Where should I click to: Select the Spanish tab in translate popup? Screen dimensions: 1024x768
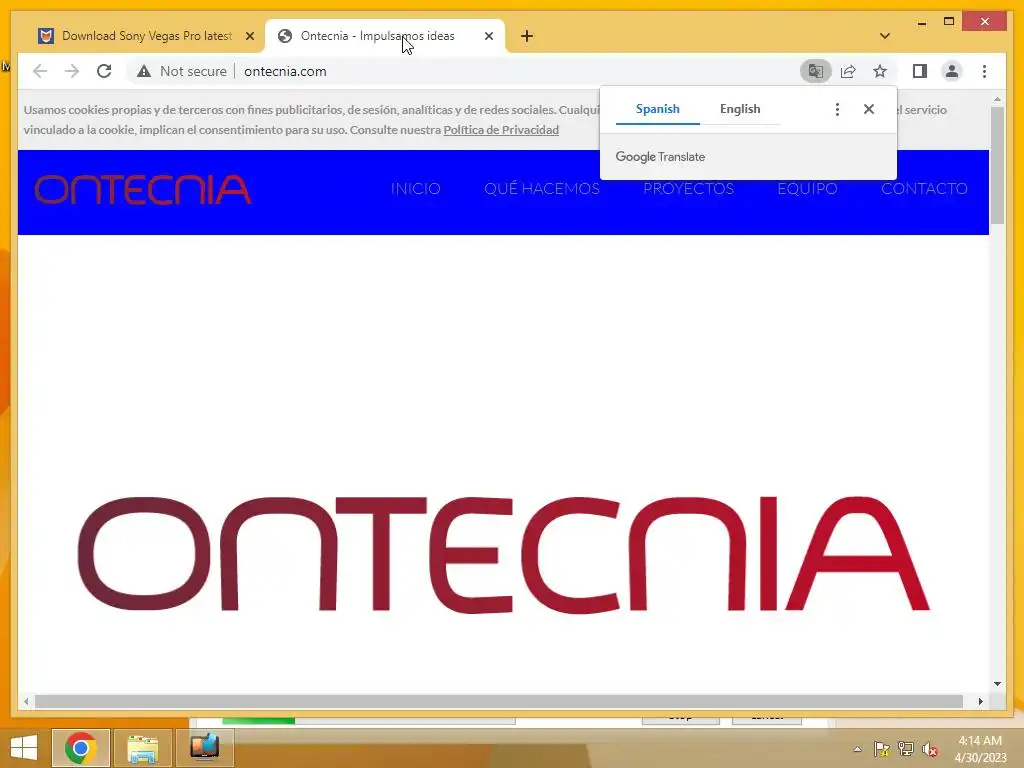658,109
